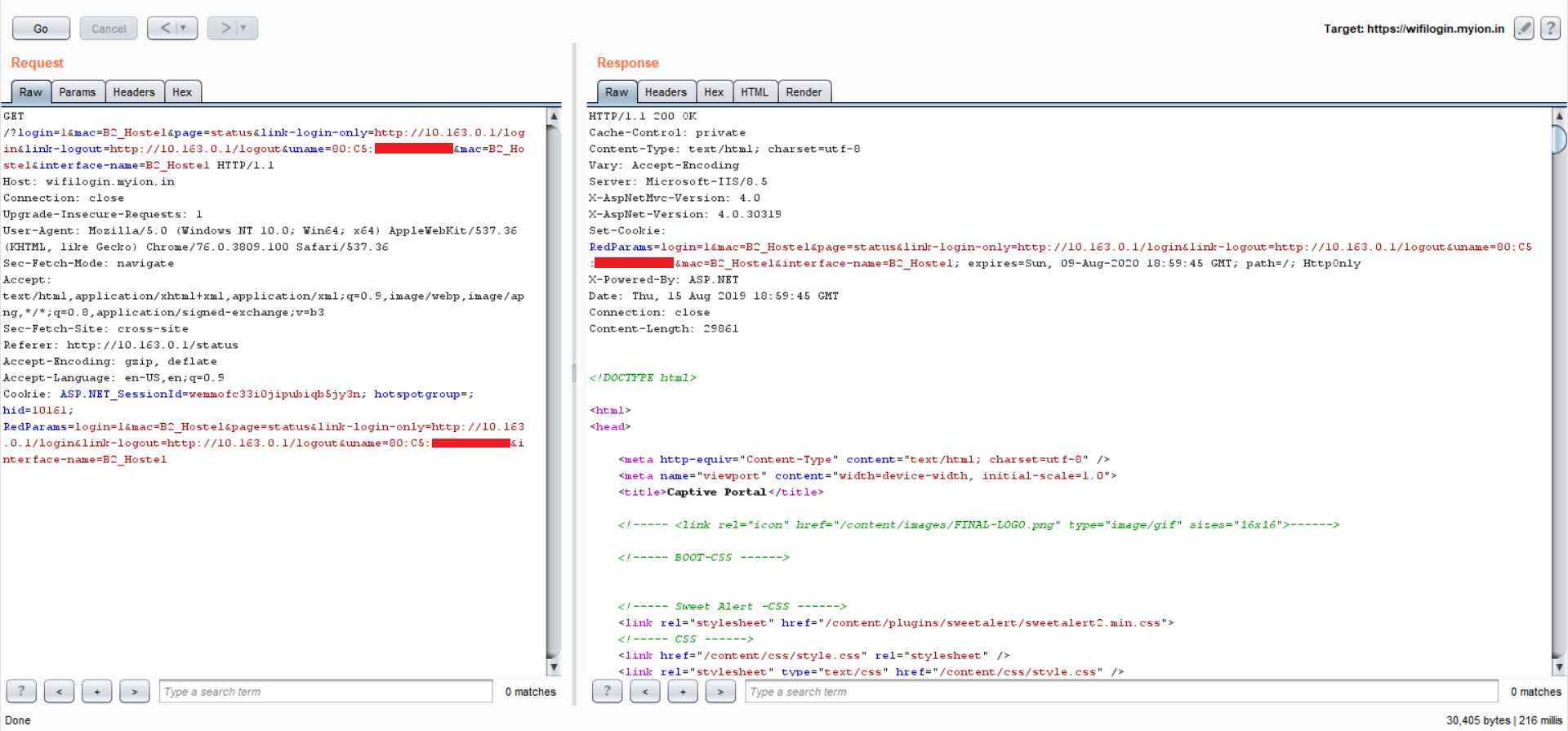Select the Response Raw tab
Image resolution: width=1568 pixels, height=731 pixels.
point(617,92)
